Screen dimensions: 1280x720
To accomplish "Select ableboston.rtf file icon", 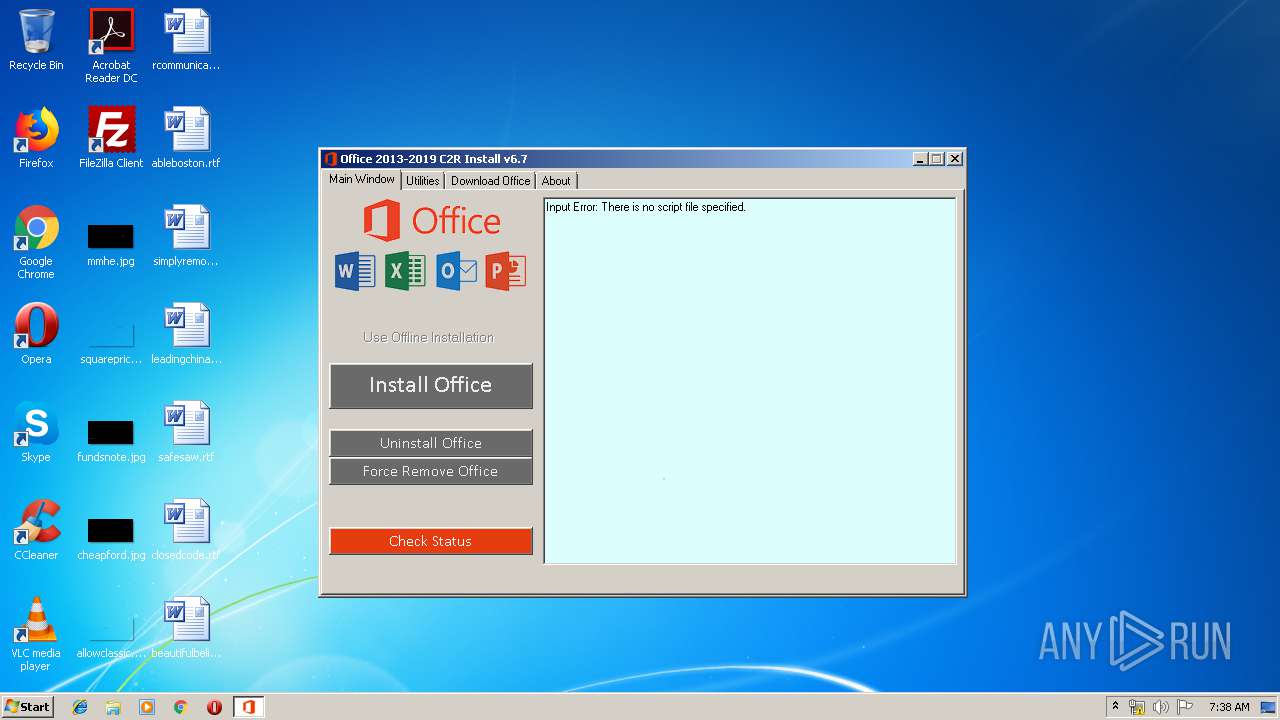I will [x=186, y=138].
